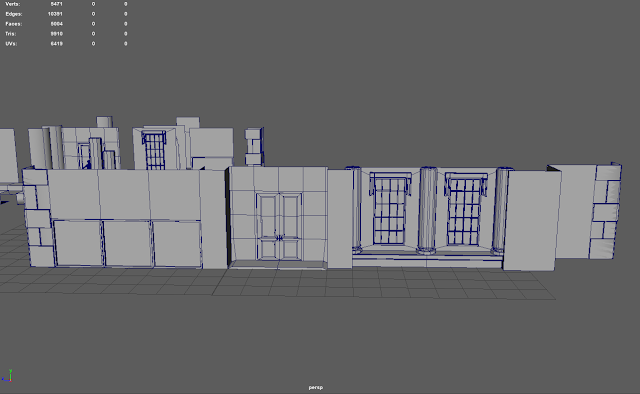Viewport: 640px width, 394px height.
Task: Select the plain wall slab left of the double door
Action: point(213,219)
